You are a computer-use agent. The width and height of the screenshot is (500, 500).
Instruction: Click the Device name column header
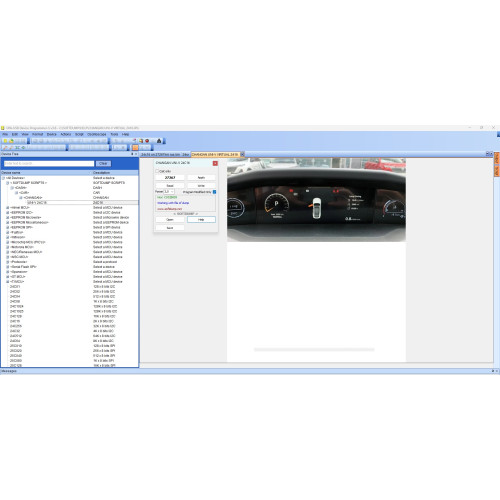tap(46, 173)
